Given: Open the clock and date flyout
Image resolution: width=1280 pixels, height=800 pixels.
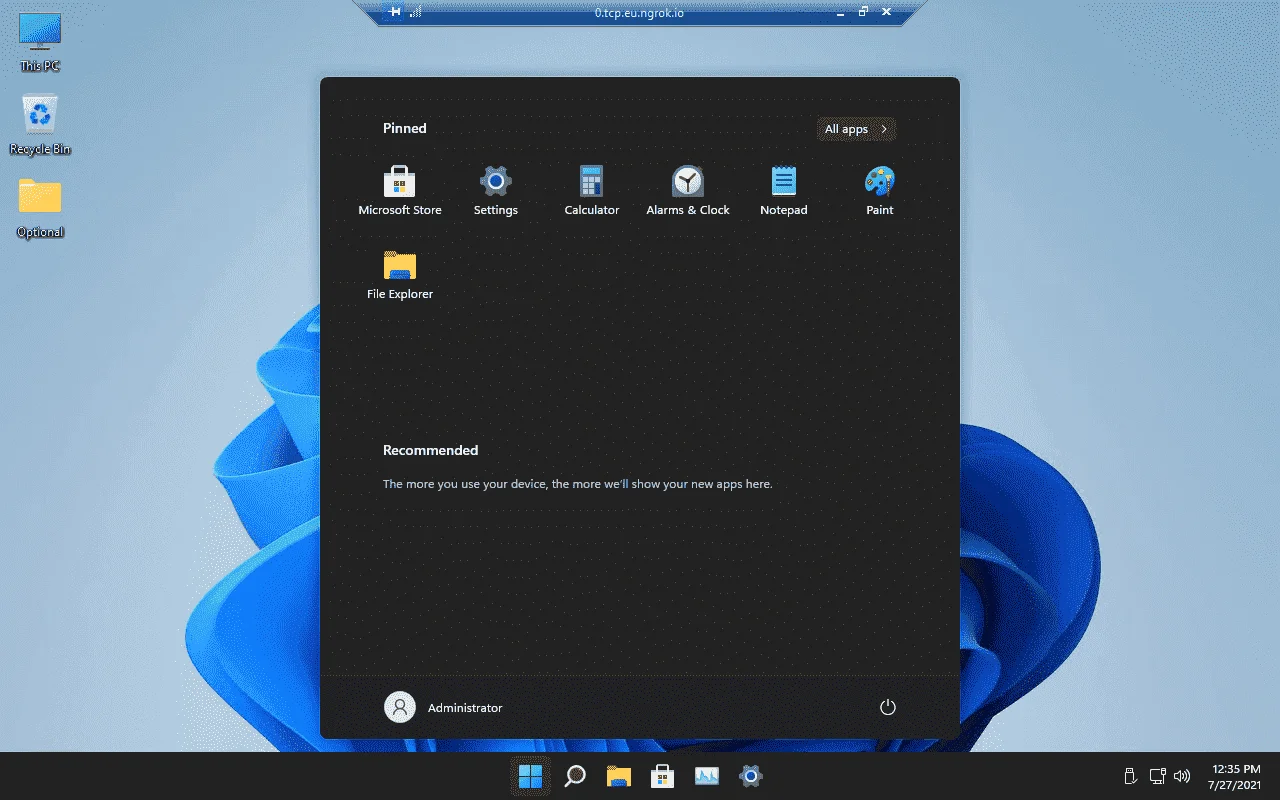Looking at the screenshot, I should tap(1236, 776).
